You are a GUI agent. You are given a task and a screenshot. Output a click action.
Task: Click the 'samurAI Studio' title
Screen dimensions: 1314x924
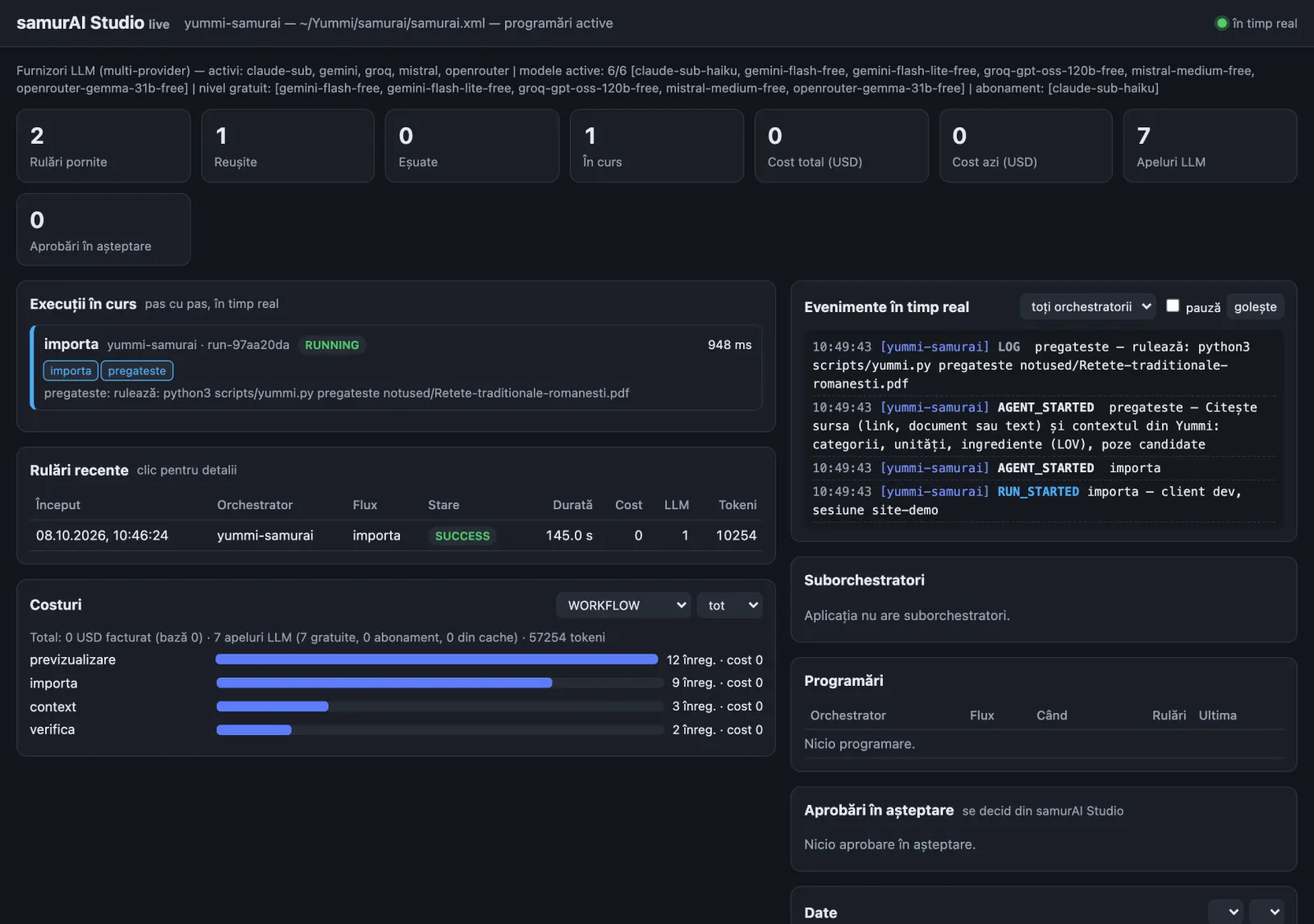[80, 23]
